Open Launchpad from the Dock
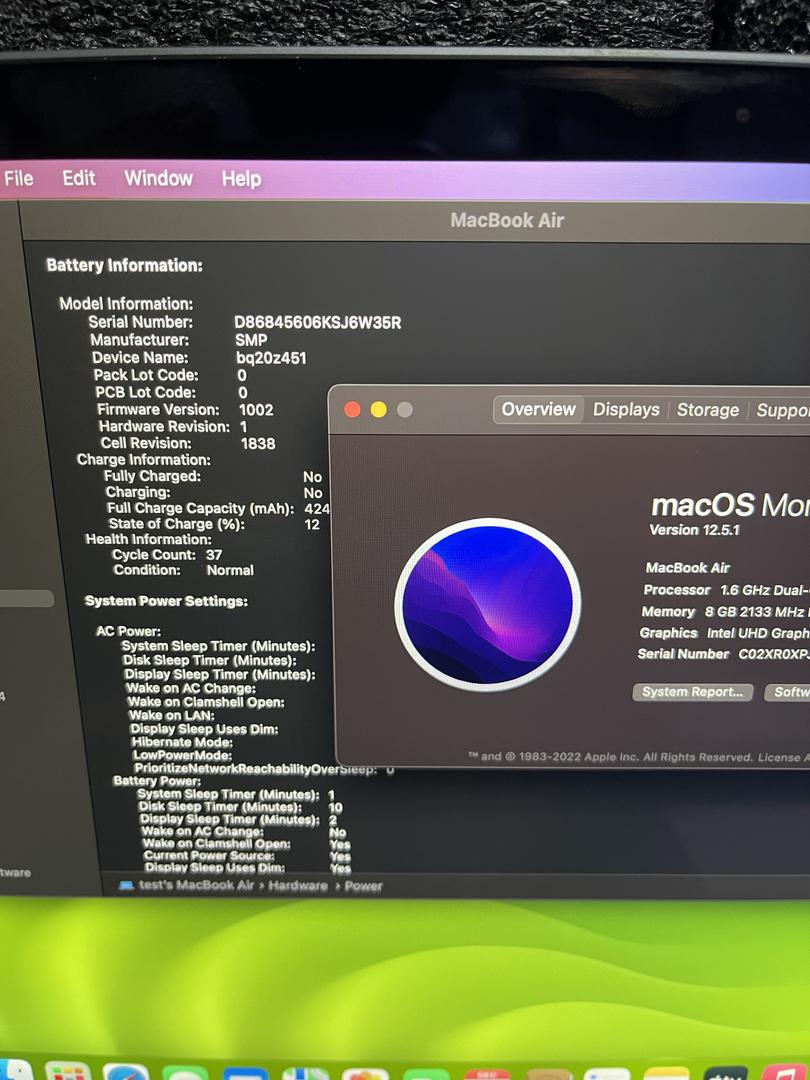 tap(68, 1072)
